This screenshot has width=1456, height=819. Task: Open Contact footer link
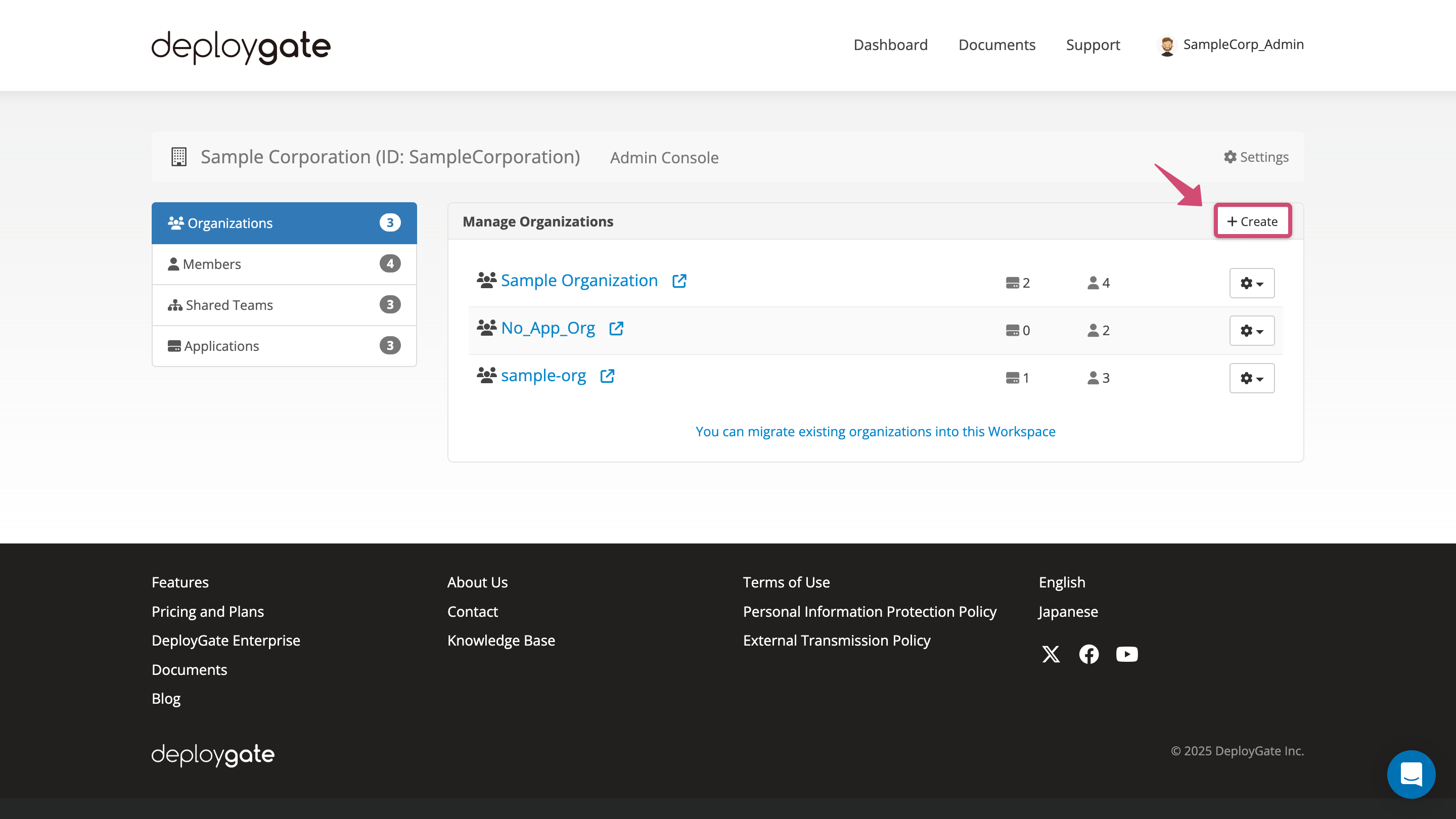pos(473,612)
